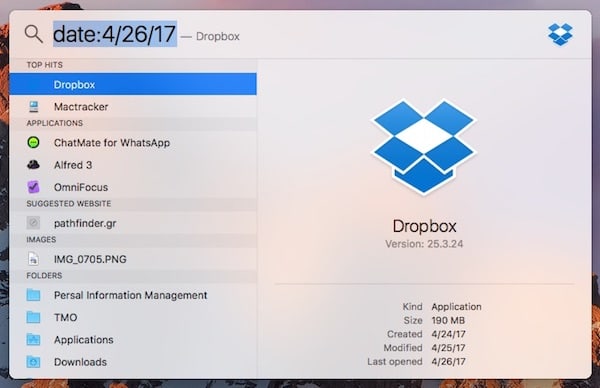Select the TMO folder result
This screenshot has width=600, height=388.
133,317
